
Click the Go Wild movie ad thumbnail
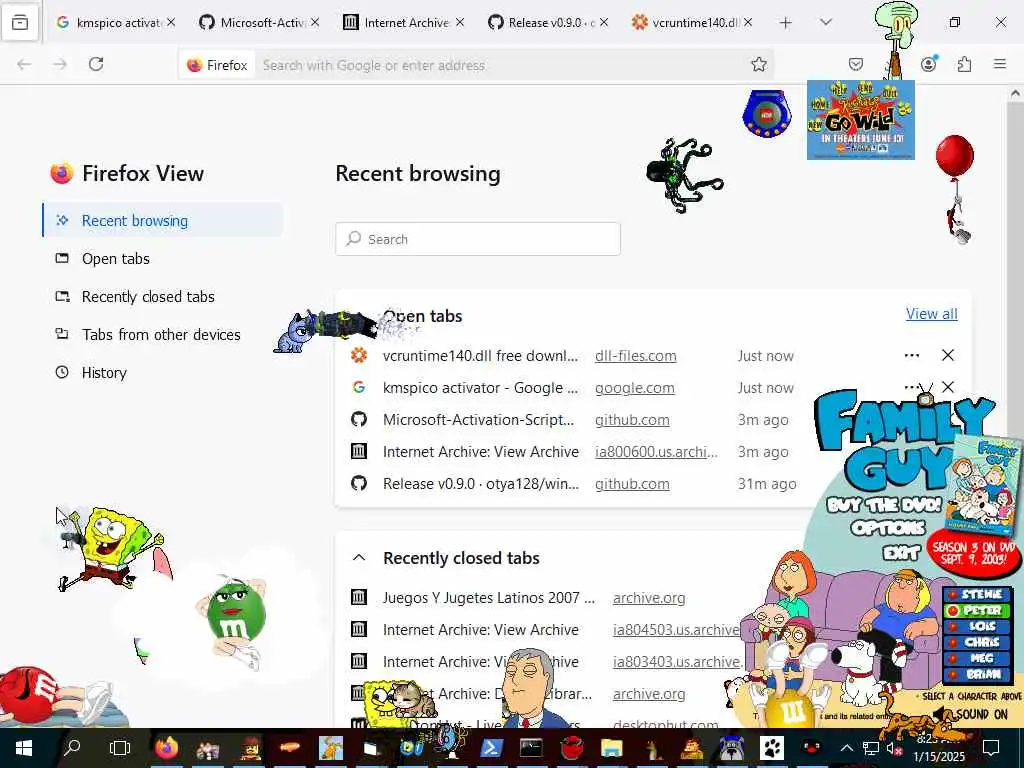click(x=861, y=120)
